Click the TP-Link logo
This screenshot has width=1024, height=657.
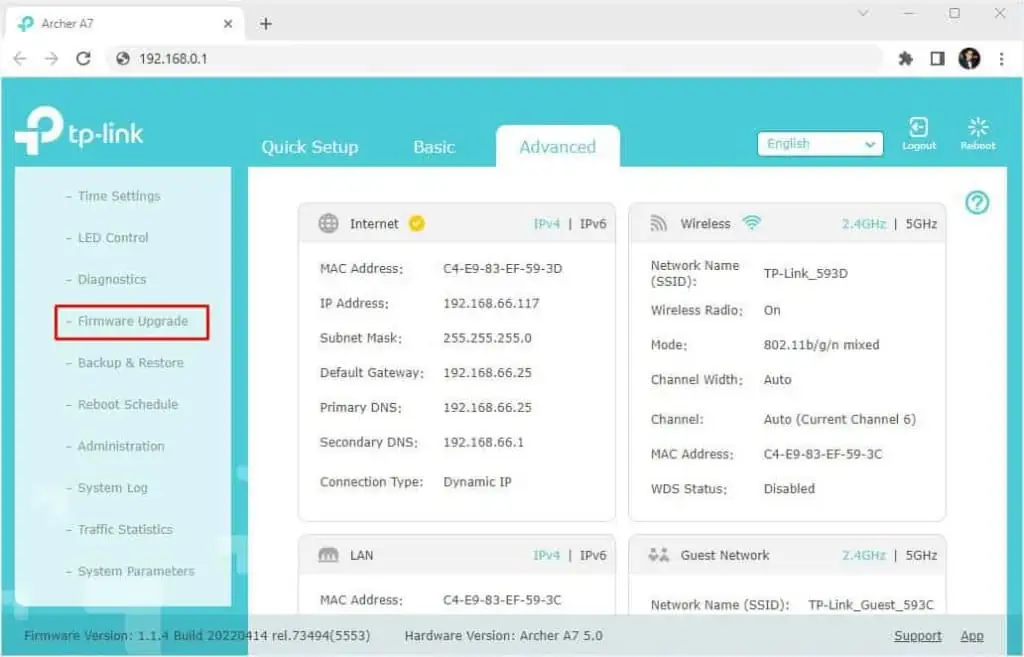point(80,131)
